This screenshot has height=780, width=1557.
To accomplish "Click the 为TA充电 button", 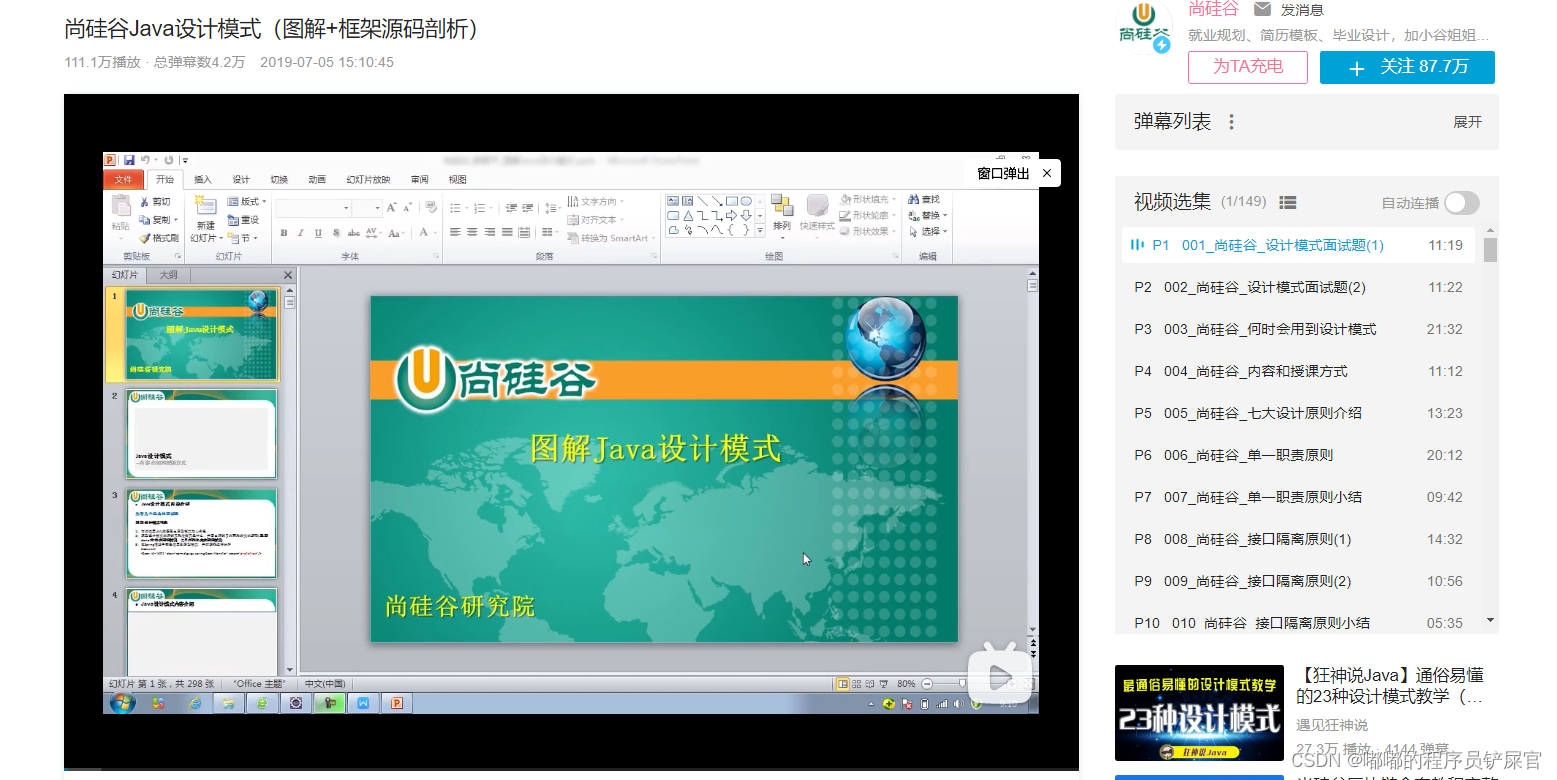I will (1248, 67).
